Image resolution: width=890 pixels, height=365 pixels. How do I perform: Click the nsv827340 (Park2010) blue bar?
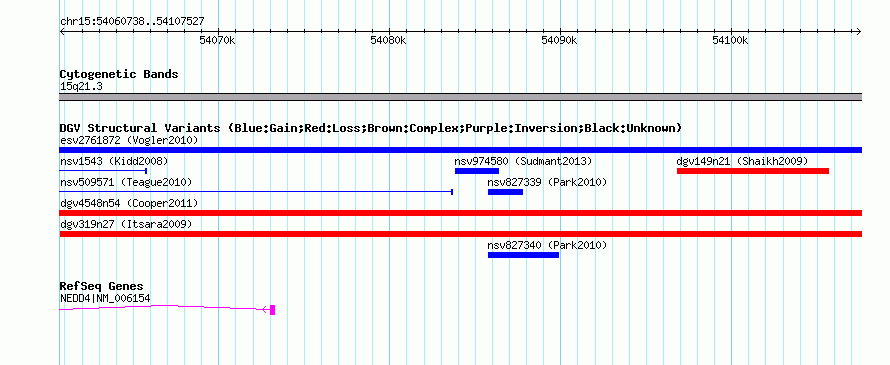[523, 255]
